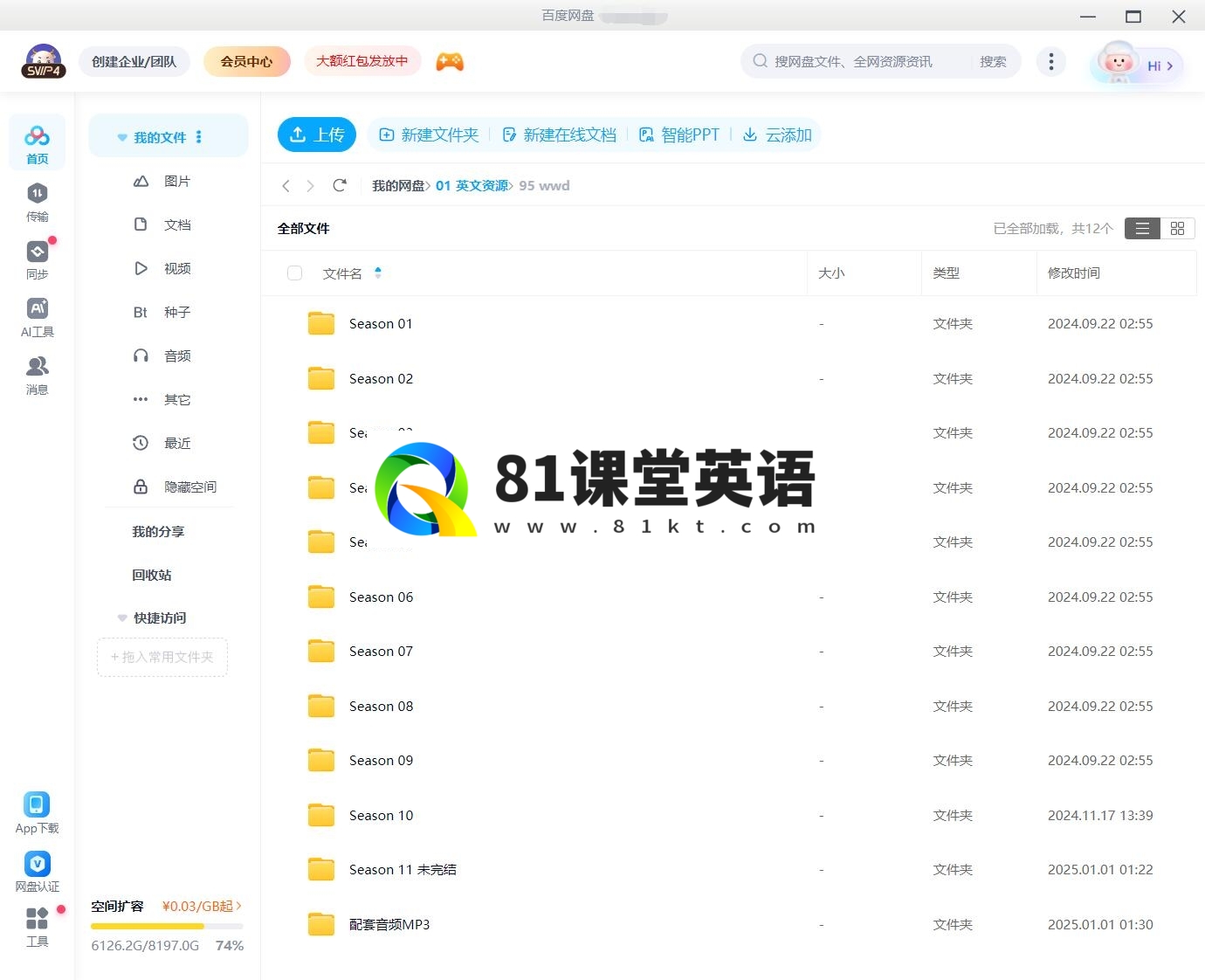Show 音频 category

(x=162, y=355)
